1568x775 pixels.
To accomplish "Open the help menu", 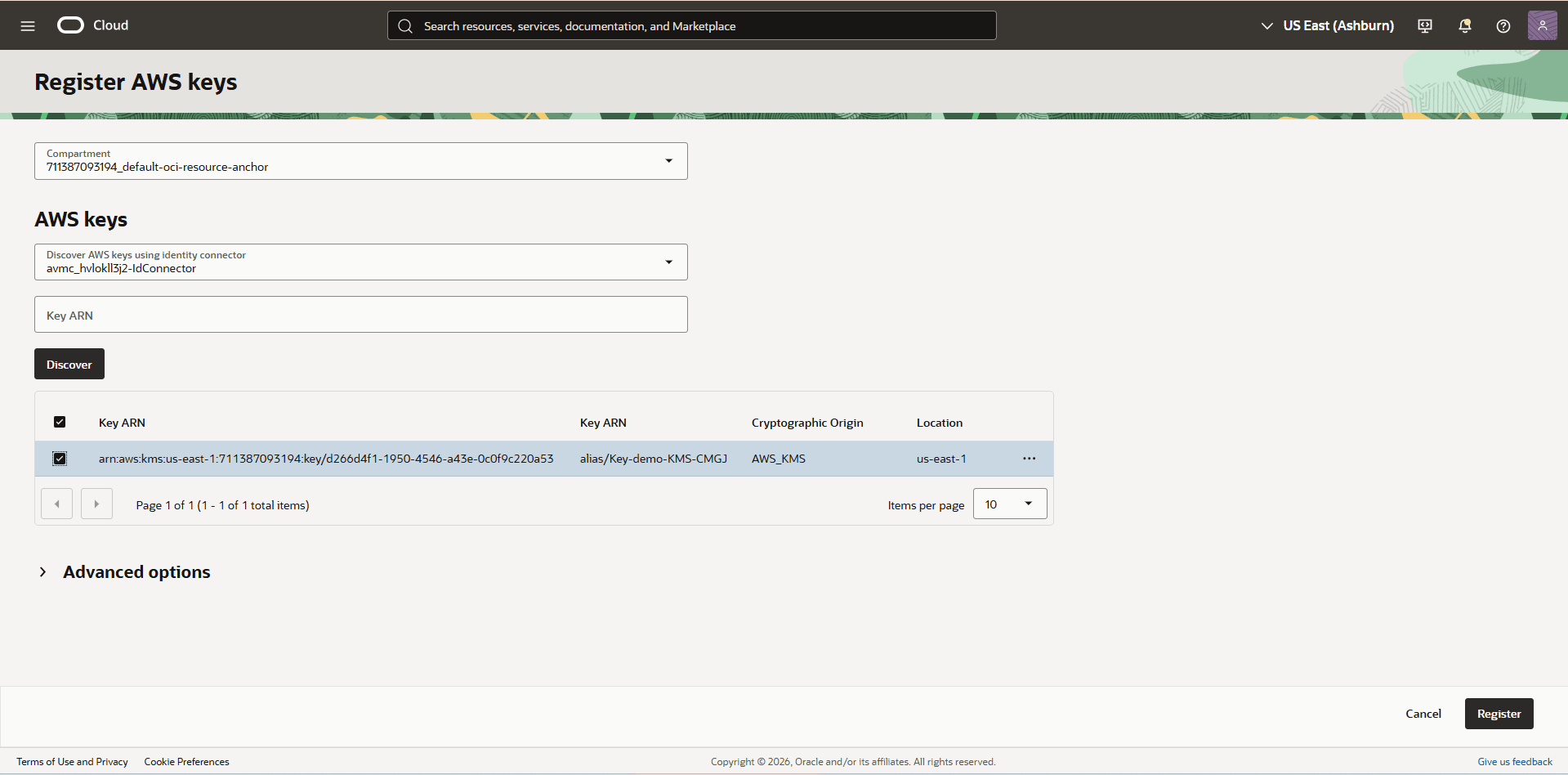I will click(1503, 25).
